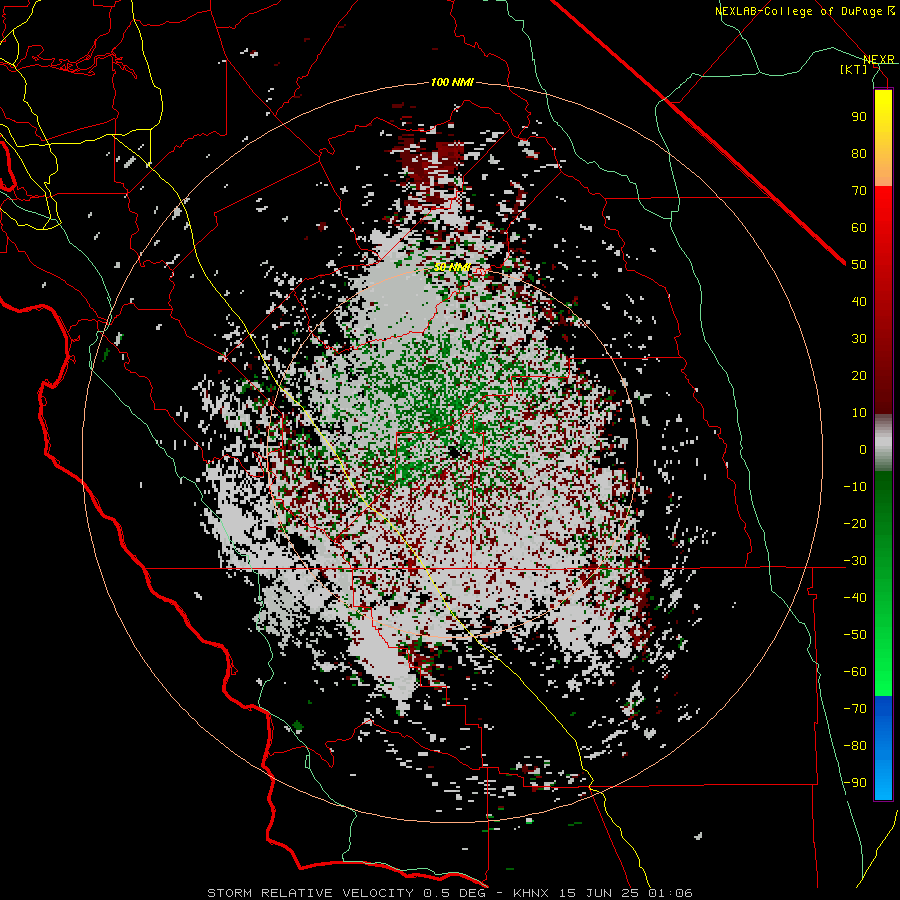Click the 40 value on the velocity scale
This screenshot has height=900, width=900.
pyautogui.click(x=859, y=301)
